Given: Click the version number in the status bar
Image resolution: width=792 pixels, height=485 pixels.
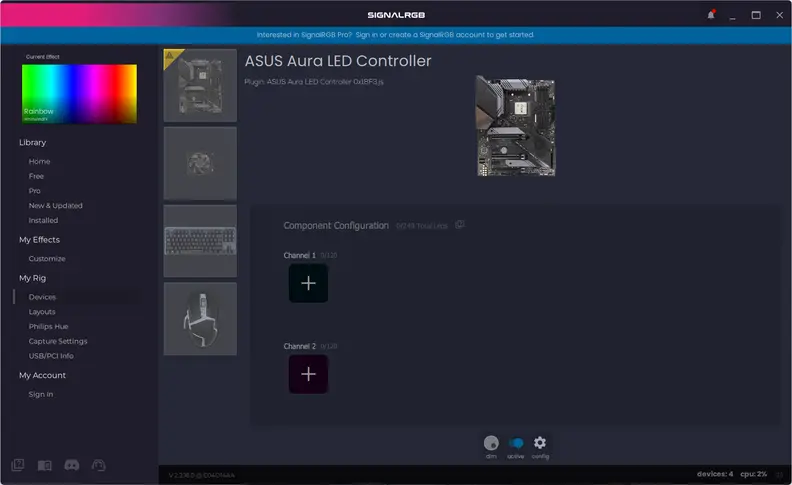Looking at the screenshot, I should point(202,475).
